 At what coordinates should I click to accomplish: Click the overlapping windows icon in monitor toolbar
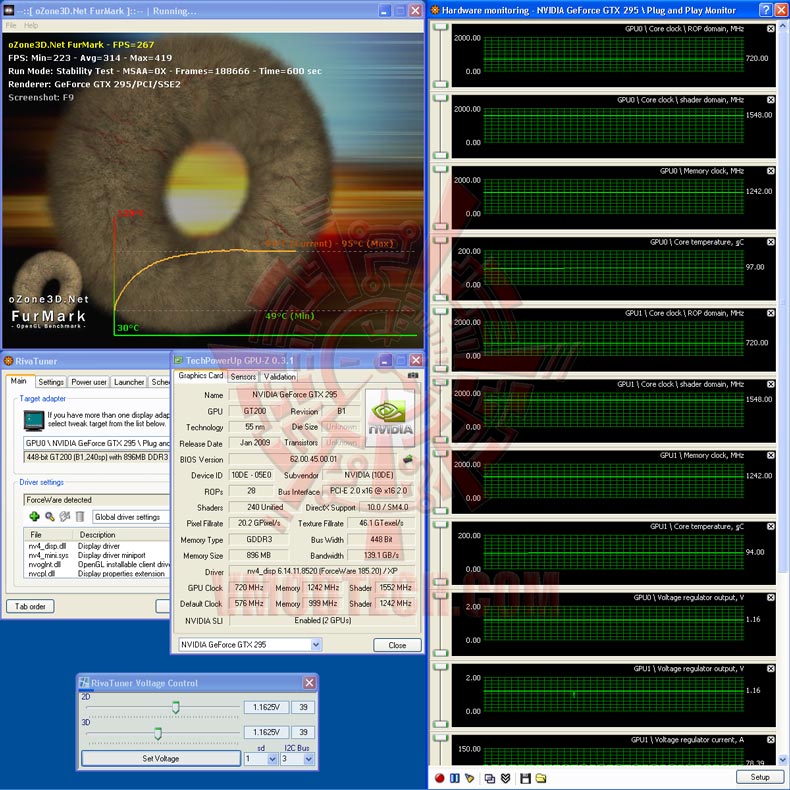pos(489,778)
